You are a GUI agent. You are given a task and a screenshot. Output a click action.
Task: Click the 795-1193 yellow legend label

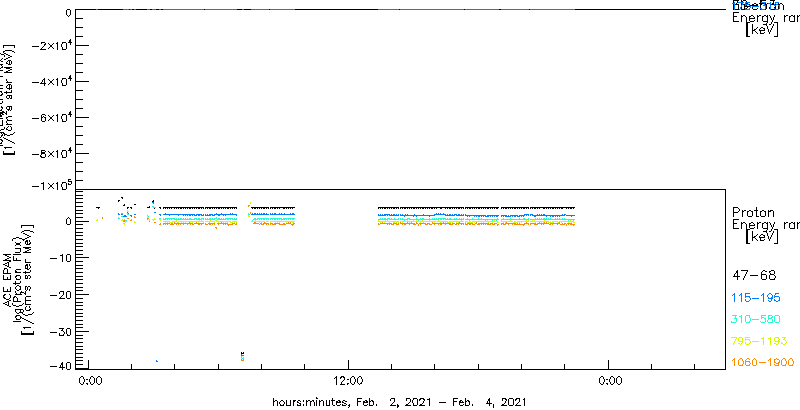[760, 341]
